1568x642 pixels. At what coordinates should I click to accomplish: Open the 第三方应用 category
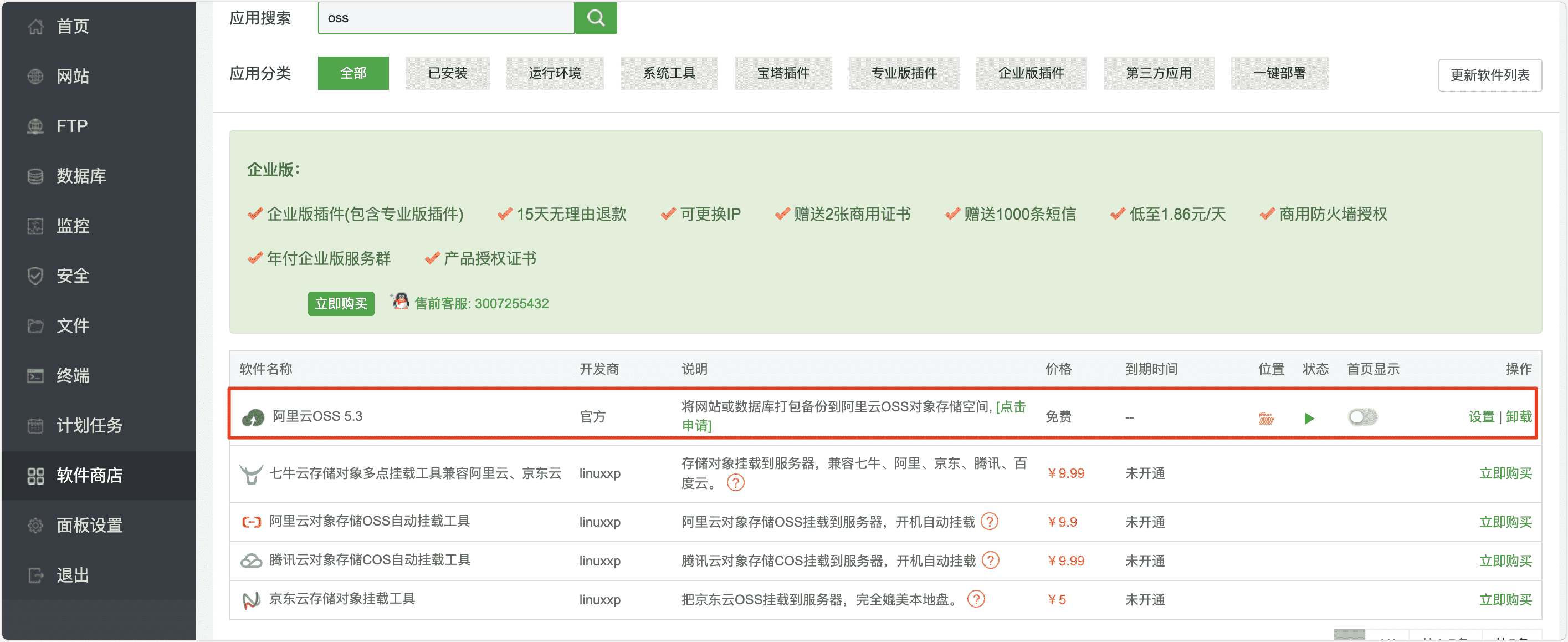(x=1159, y=73)
